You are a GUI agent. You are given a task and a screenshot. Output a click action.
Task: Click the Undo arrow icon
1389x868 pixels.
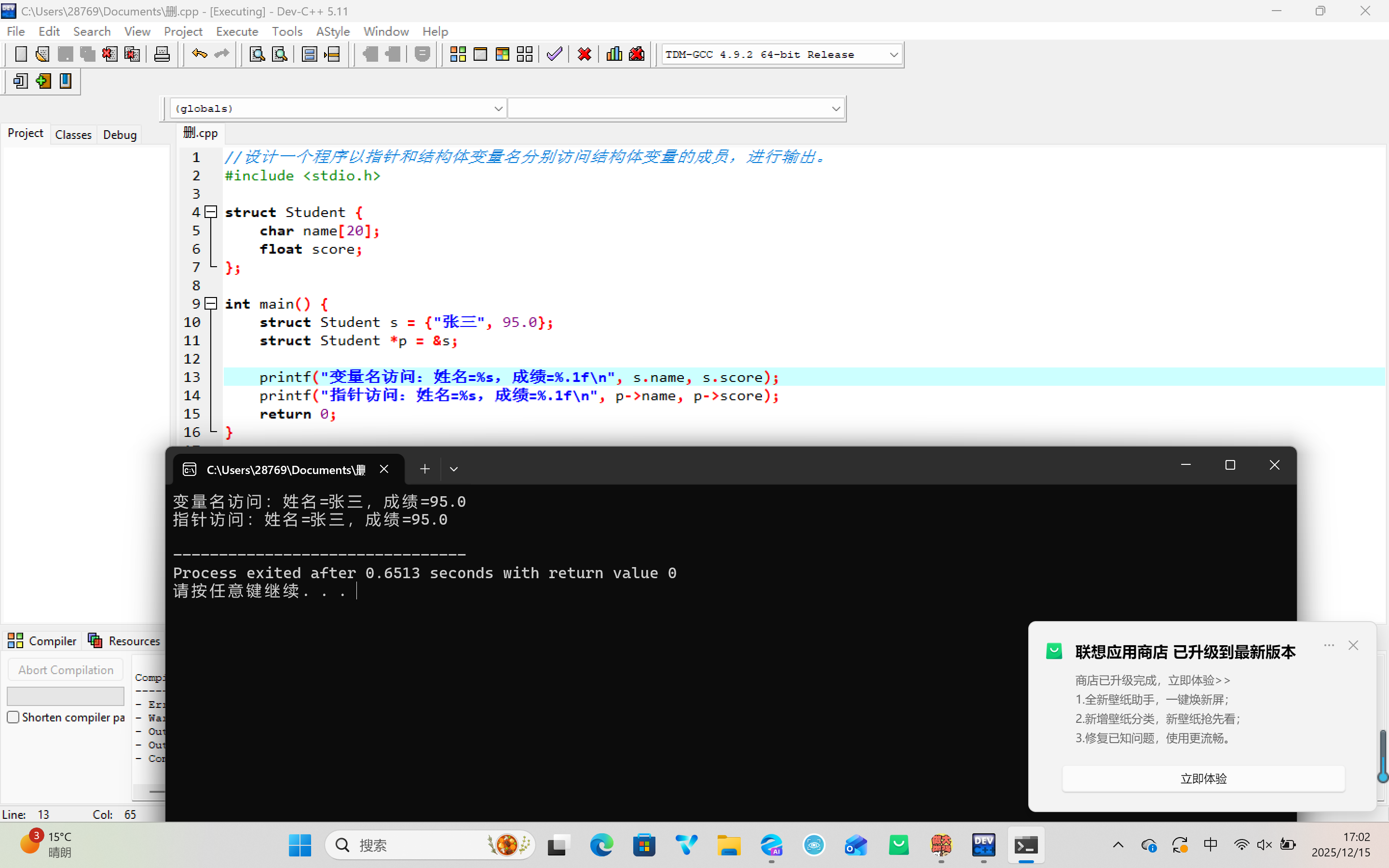[199, 54]
